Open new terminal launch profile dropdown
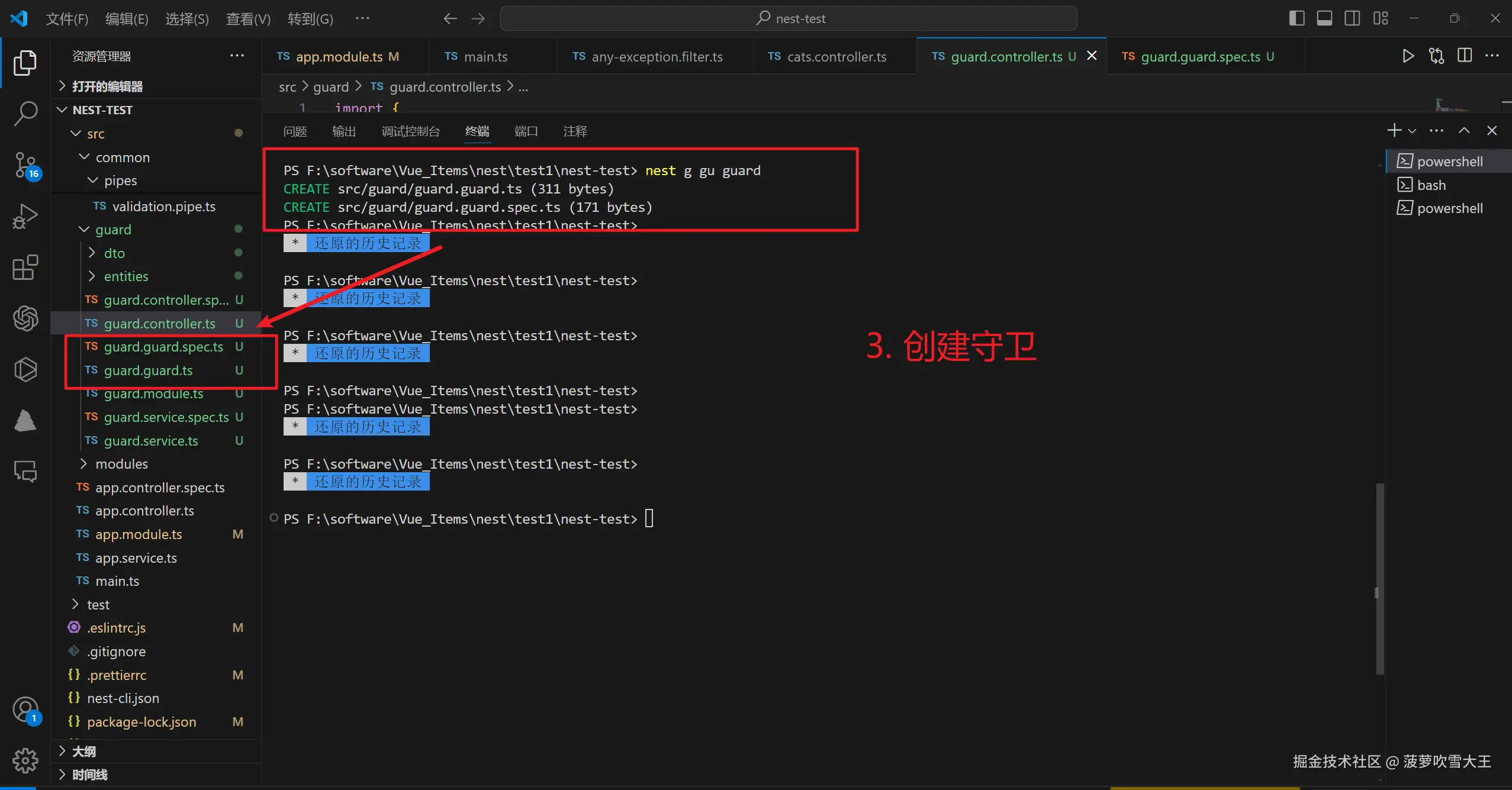The image size is (1512, 790). [1413, 131]
